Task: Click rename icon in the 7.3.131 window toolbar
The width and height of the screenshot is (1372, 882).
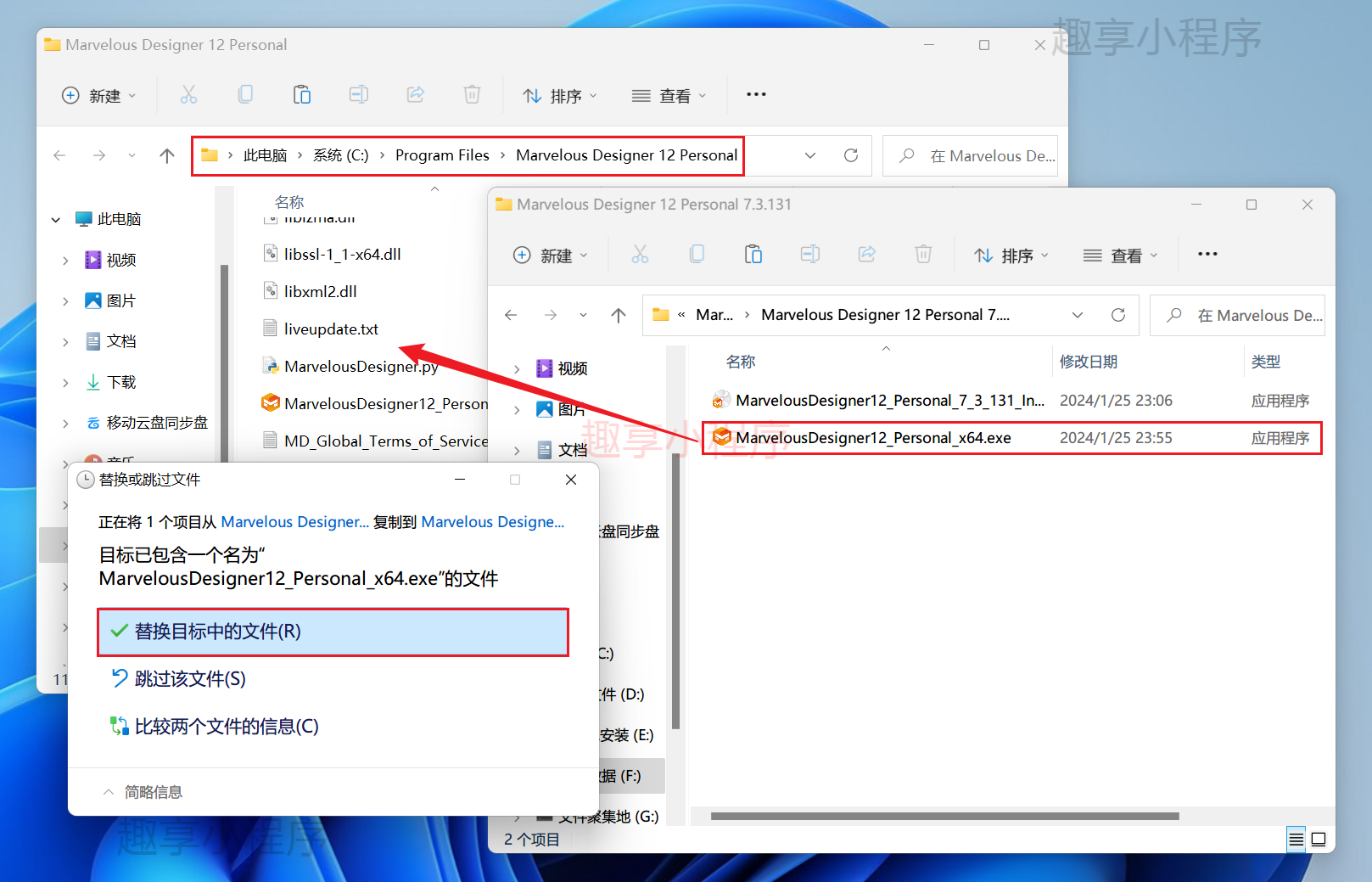Action: 810,255
